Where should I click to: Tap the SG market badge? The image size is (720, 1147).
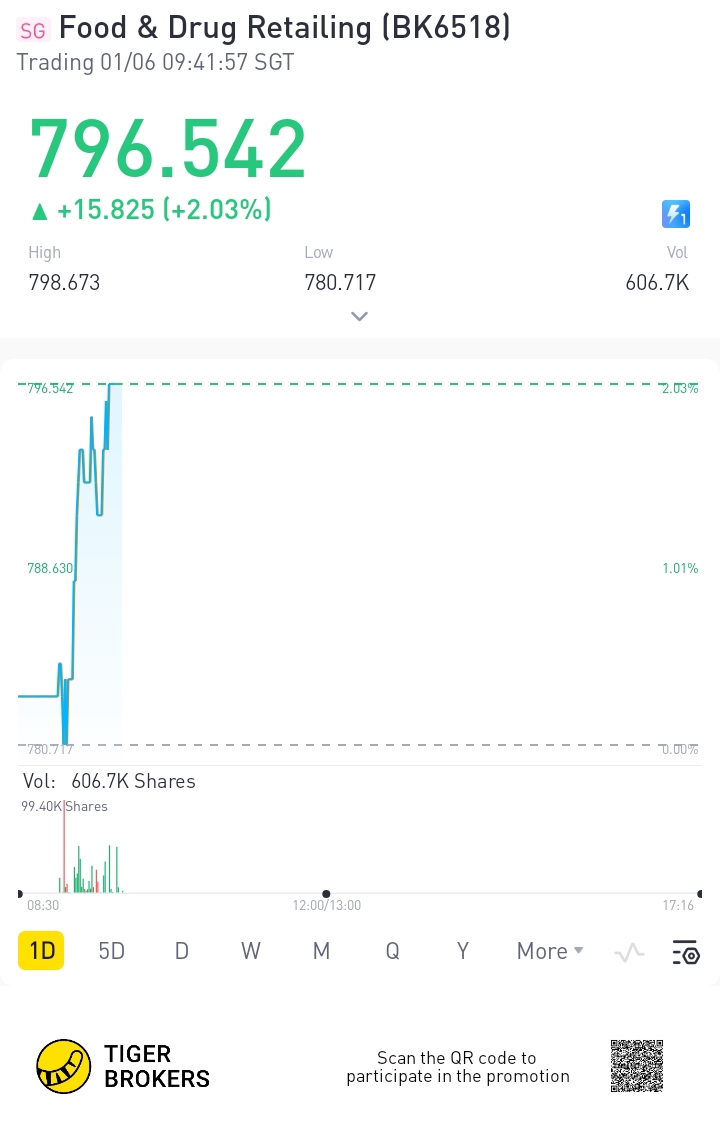pyautogui.click(x=32, y=30)
